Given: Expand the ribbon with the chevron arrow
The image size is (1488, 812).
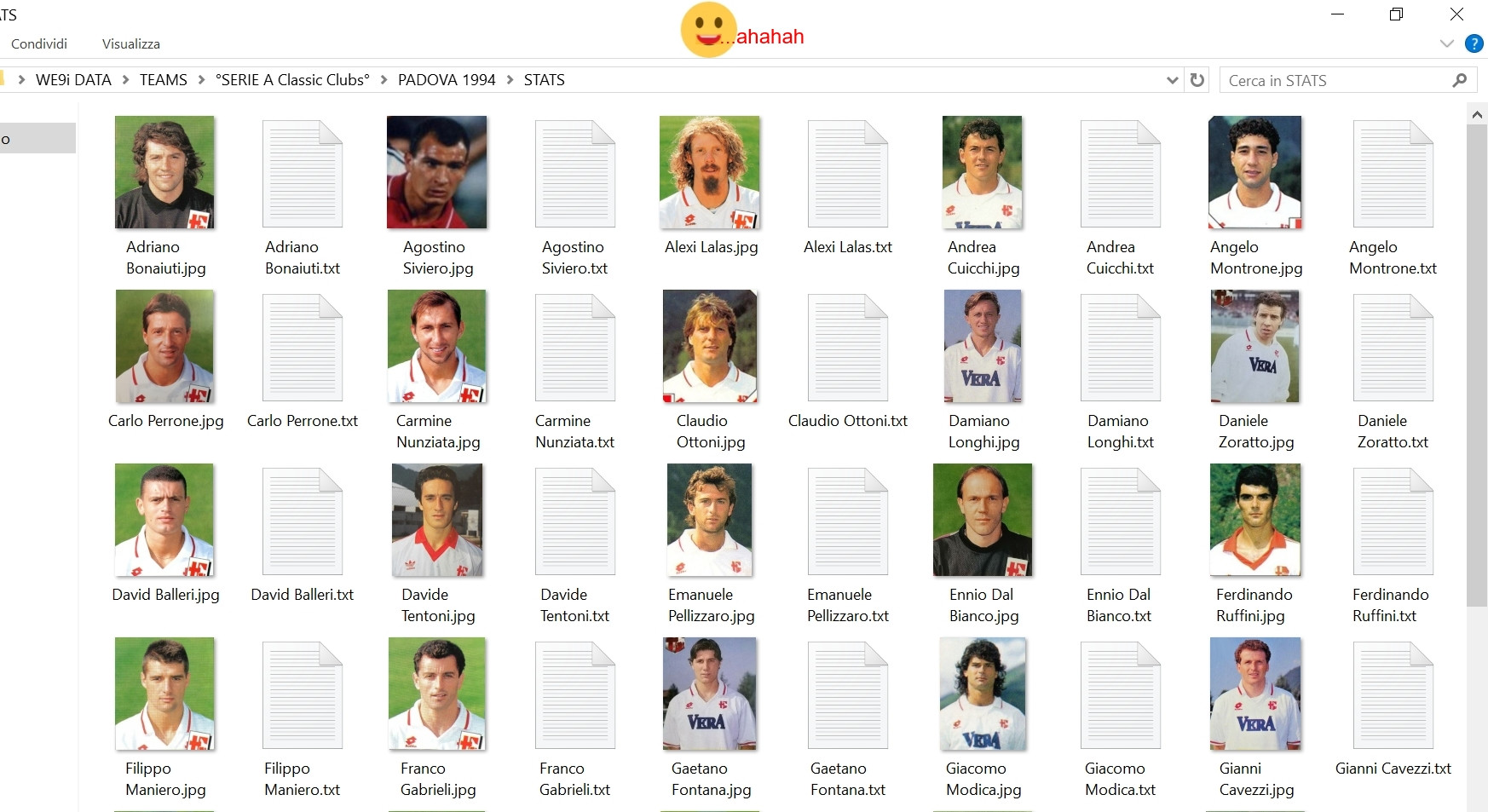Looking at the screenshot, I should [1446, 43].
